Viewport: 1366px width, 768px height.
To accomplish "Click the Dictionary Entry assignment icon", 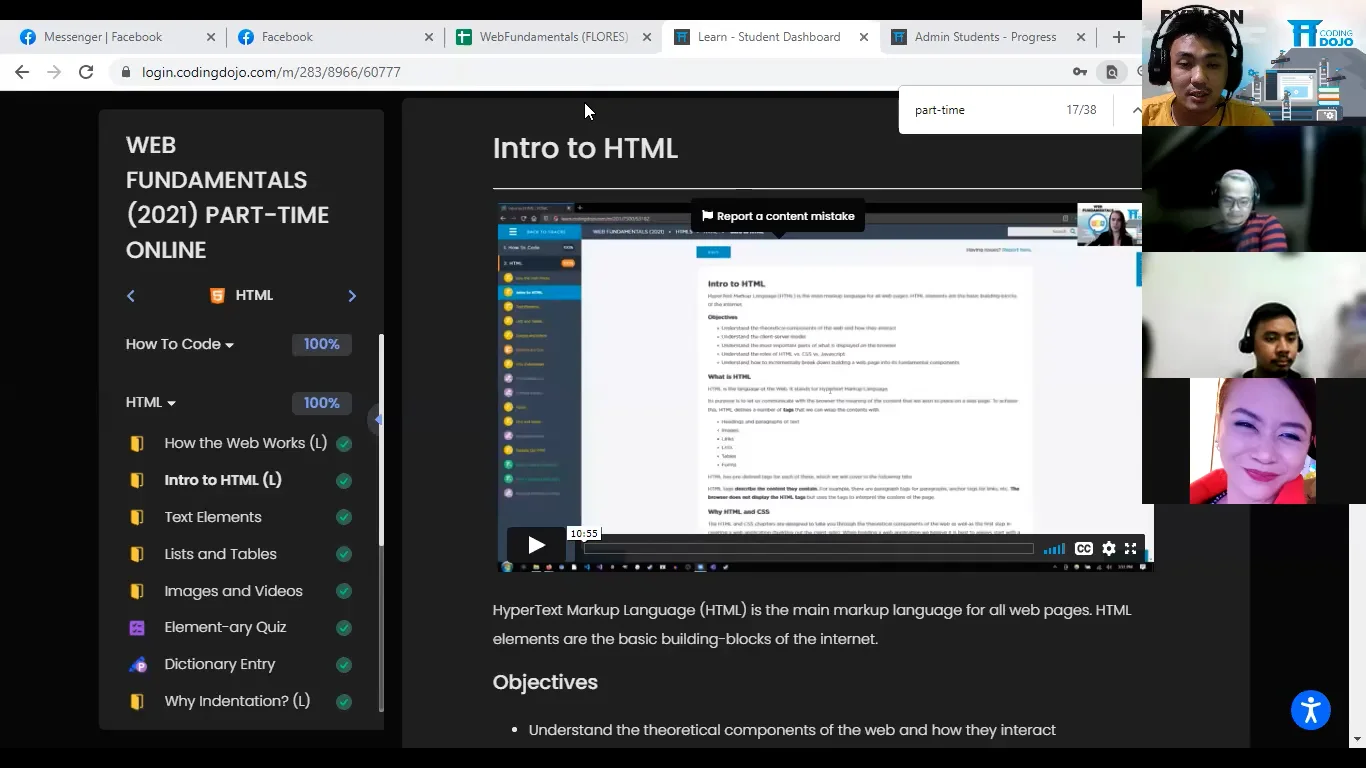I will (138, 665).
